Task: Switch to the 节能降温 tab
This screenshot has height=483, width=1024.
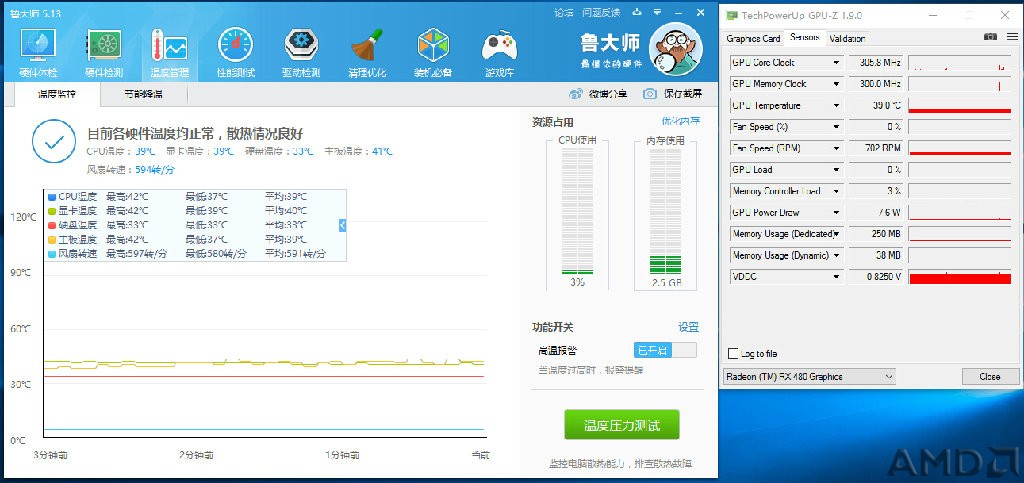Action: 144,94
